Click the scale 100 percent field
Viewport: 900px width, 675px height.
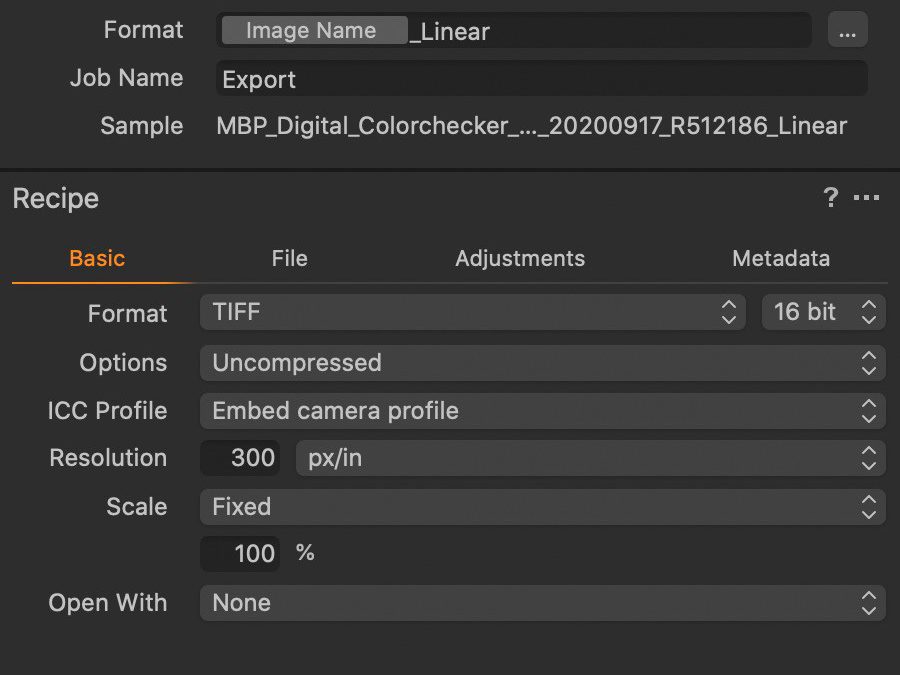[x=241, y=553]
